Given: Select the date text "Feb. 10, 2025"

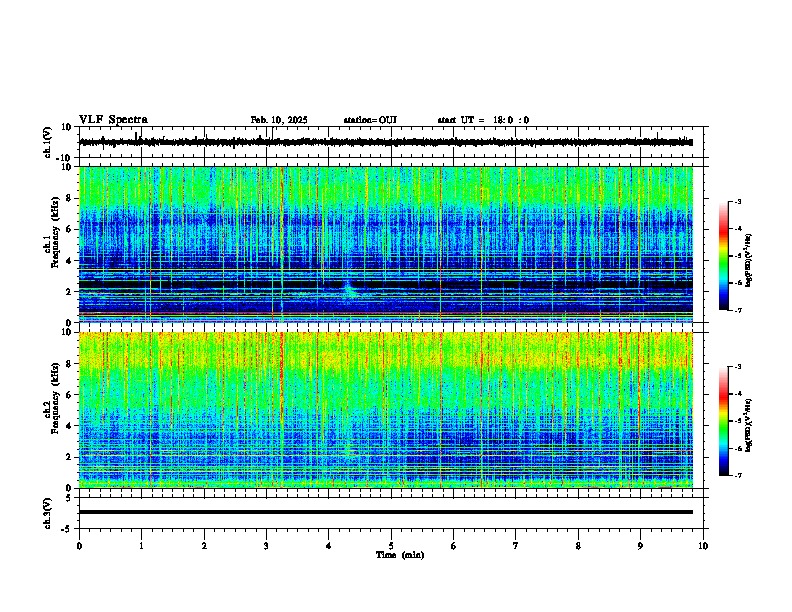Looking at the screenshot, I should 279,120.
